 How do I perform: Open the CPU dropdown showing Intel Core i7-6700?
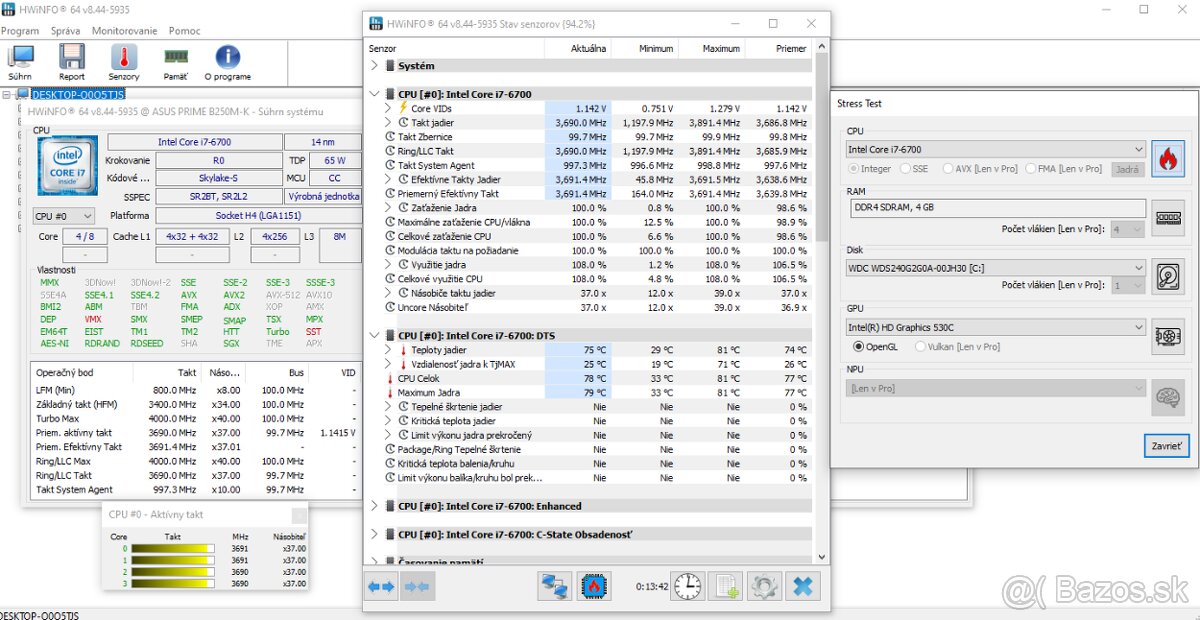coord(995,149)
